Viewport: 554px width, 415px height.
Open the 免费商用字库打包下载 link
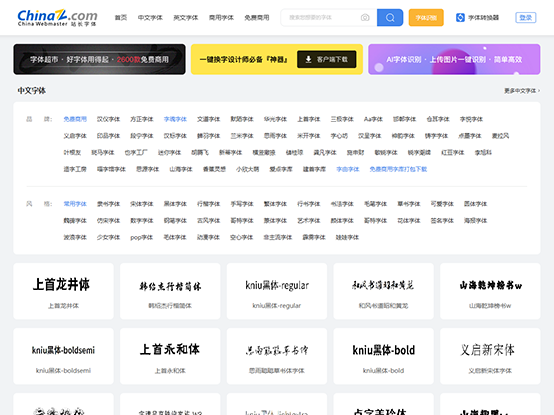pos(398,169)
